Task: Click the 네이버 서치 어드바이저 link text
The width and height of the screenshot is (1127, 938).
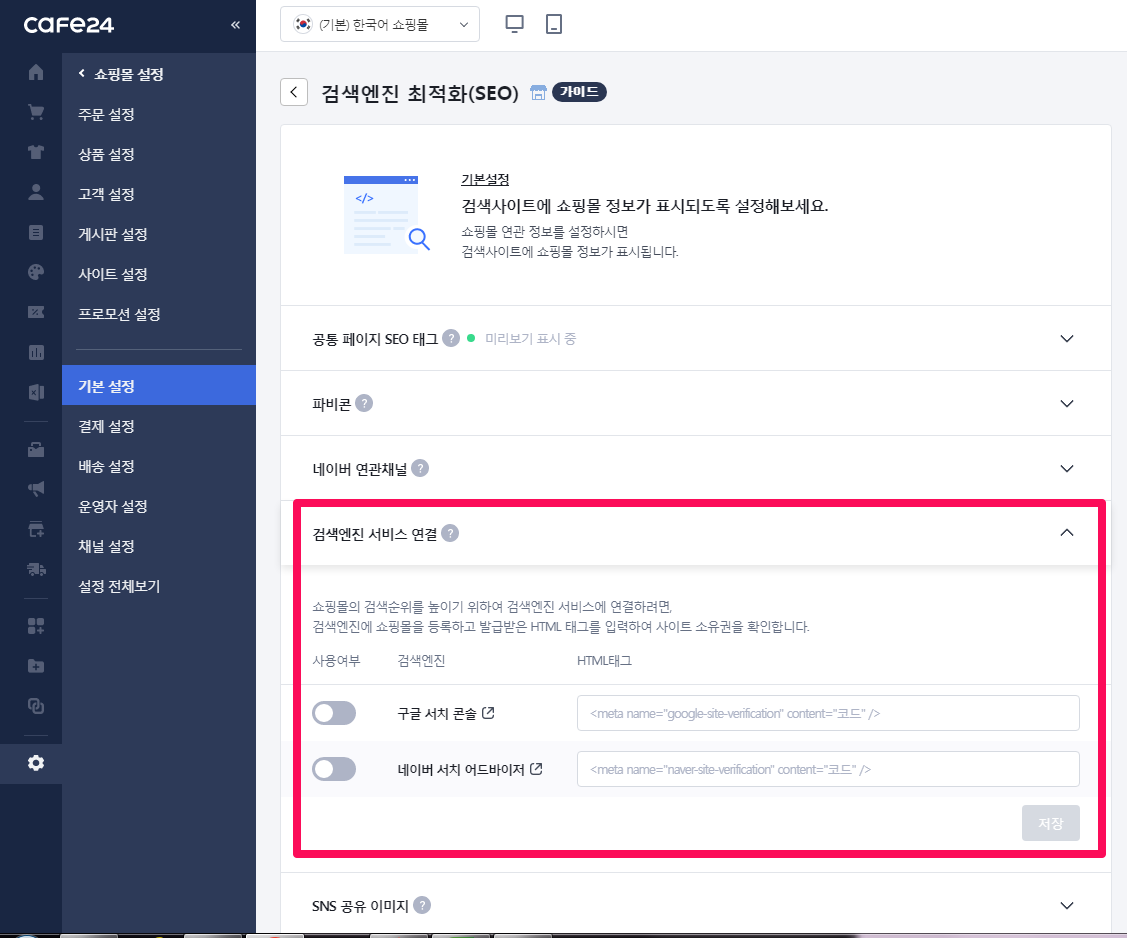Action: click(461, 769)
